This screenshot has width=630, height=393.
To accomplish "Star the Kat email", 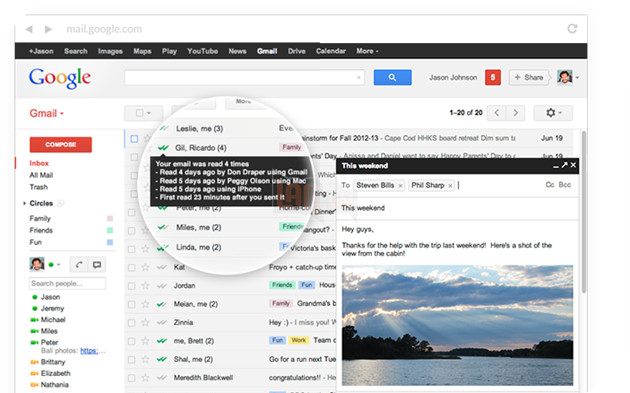I will [x=145, y=267].
